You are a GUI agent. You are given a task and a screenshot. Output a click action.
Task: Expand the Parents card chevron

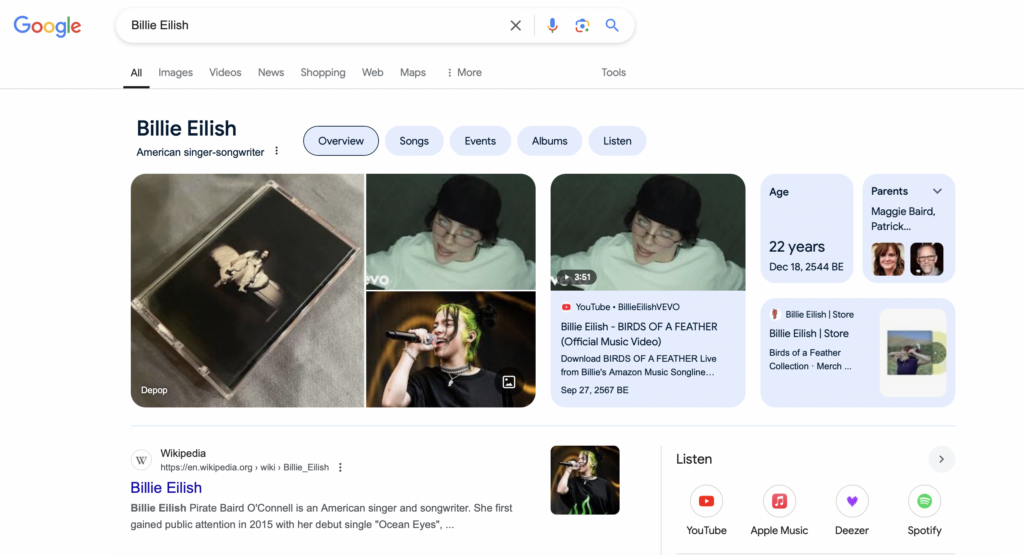937,191
